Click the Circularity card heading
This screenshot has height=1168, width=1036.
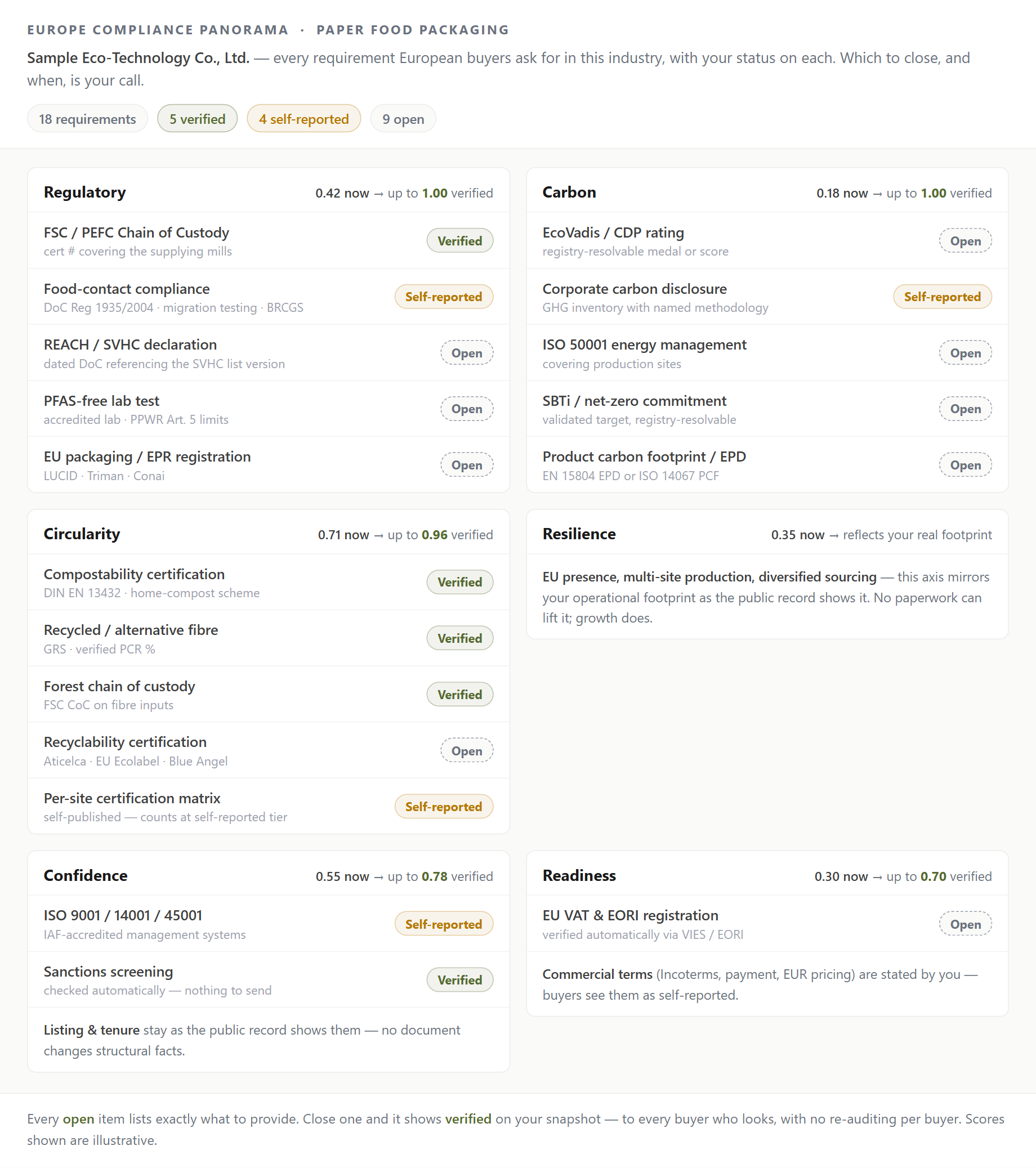pos(82,534)
